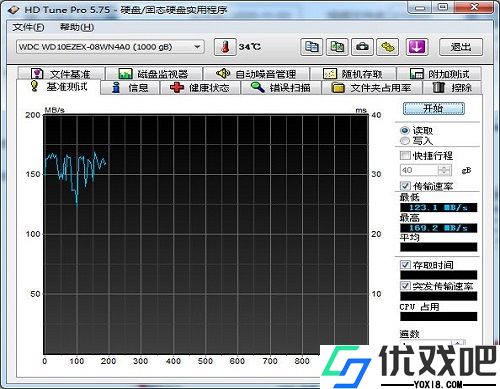This screenshot has height=389, width=500.
Task: Click the 退出 exit button
Action: point(461,47)
